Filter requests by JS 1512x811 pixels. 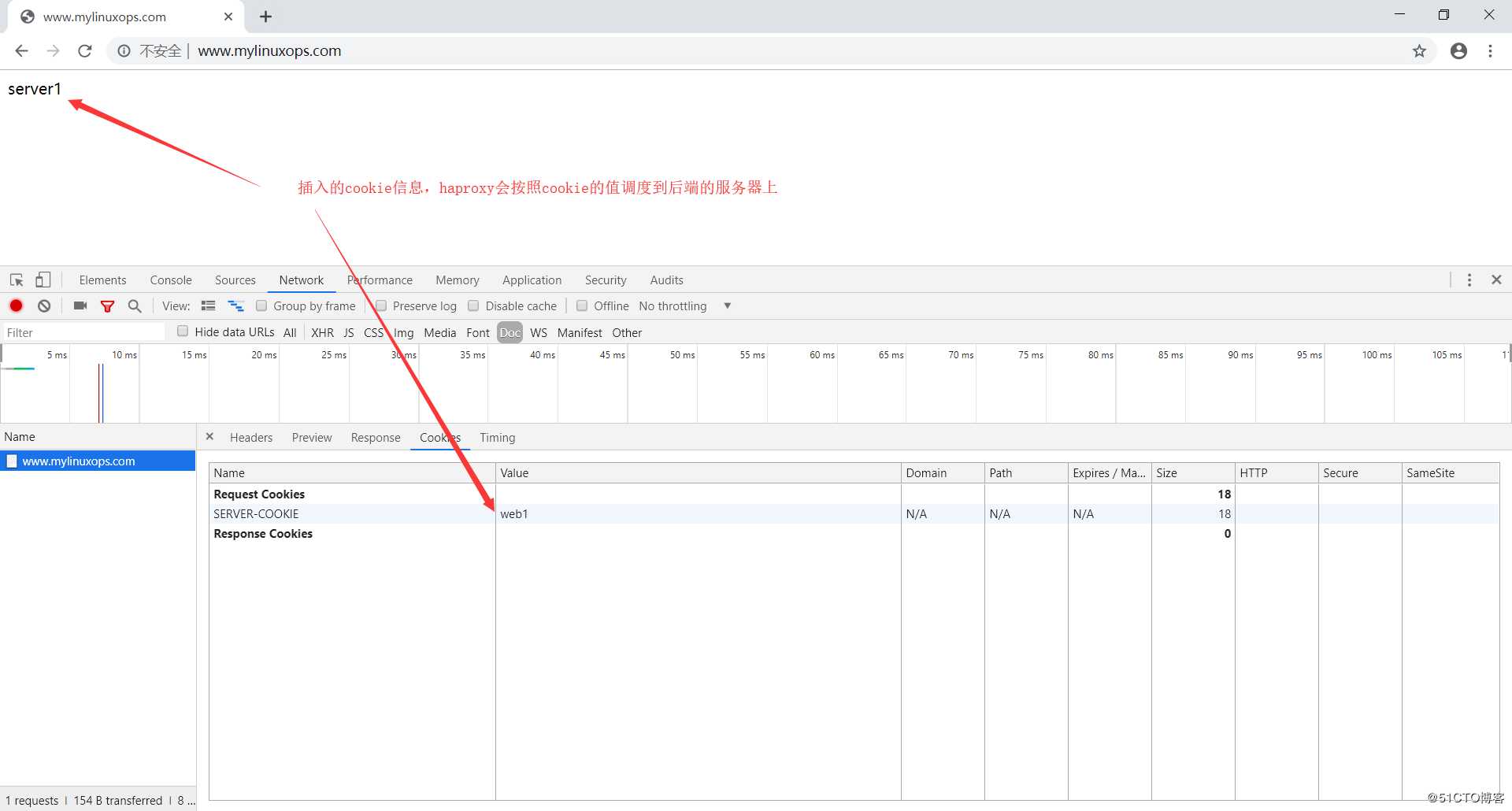349,333
